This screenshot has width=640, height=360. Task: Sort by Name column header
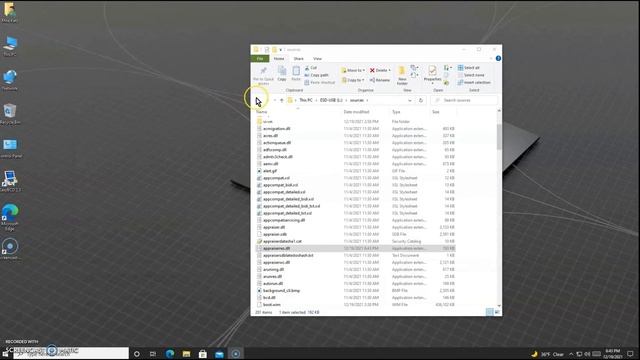[262, 112]
